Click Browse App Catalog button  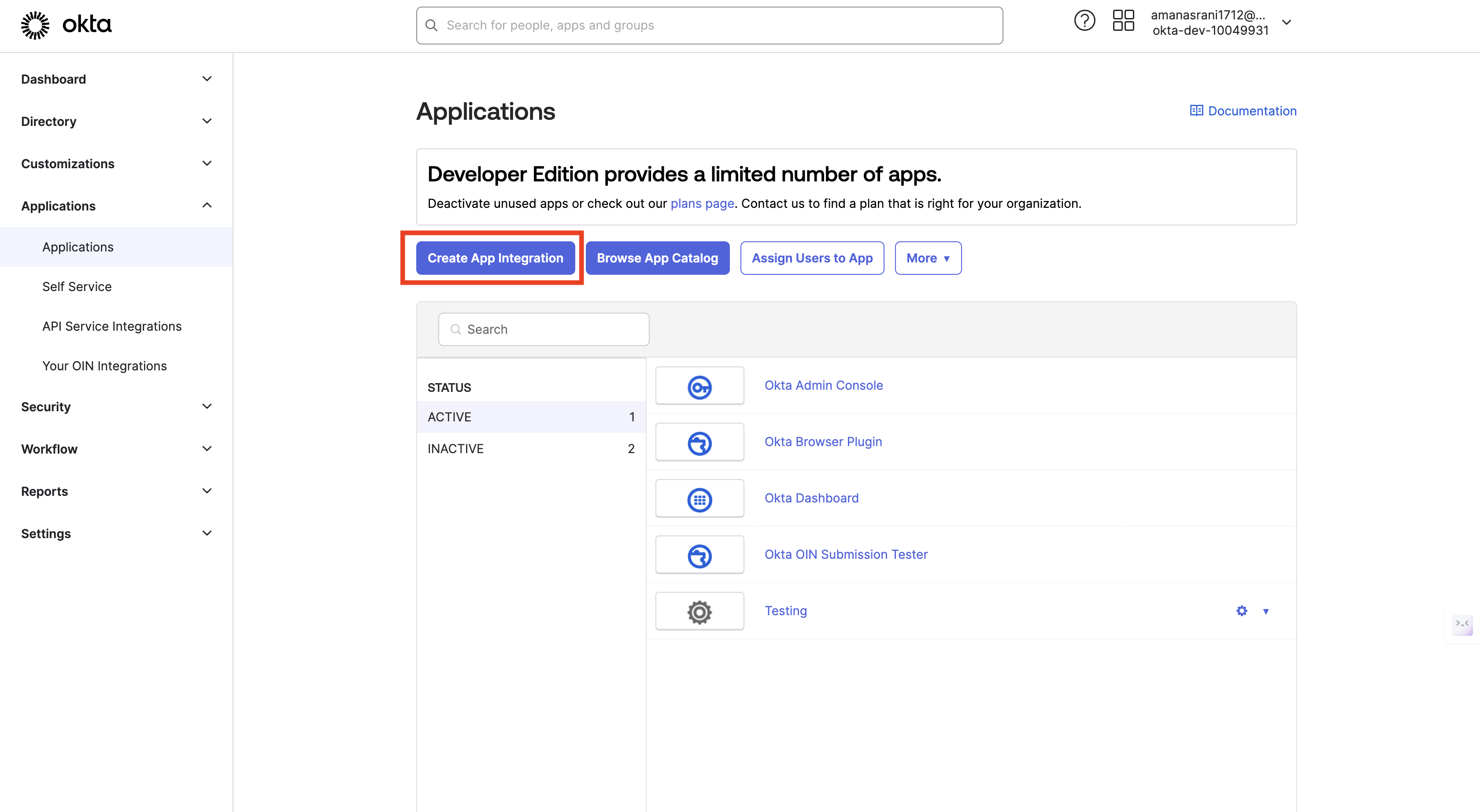tap(657, 258)
